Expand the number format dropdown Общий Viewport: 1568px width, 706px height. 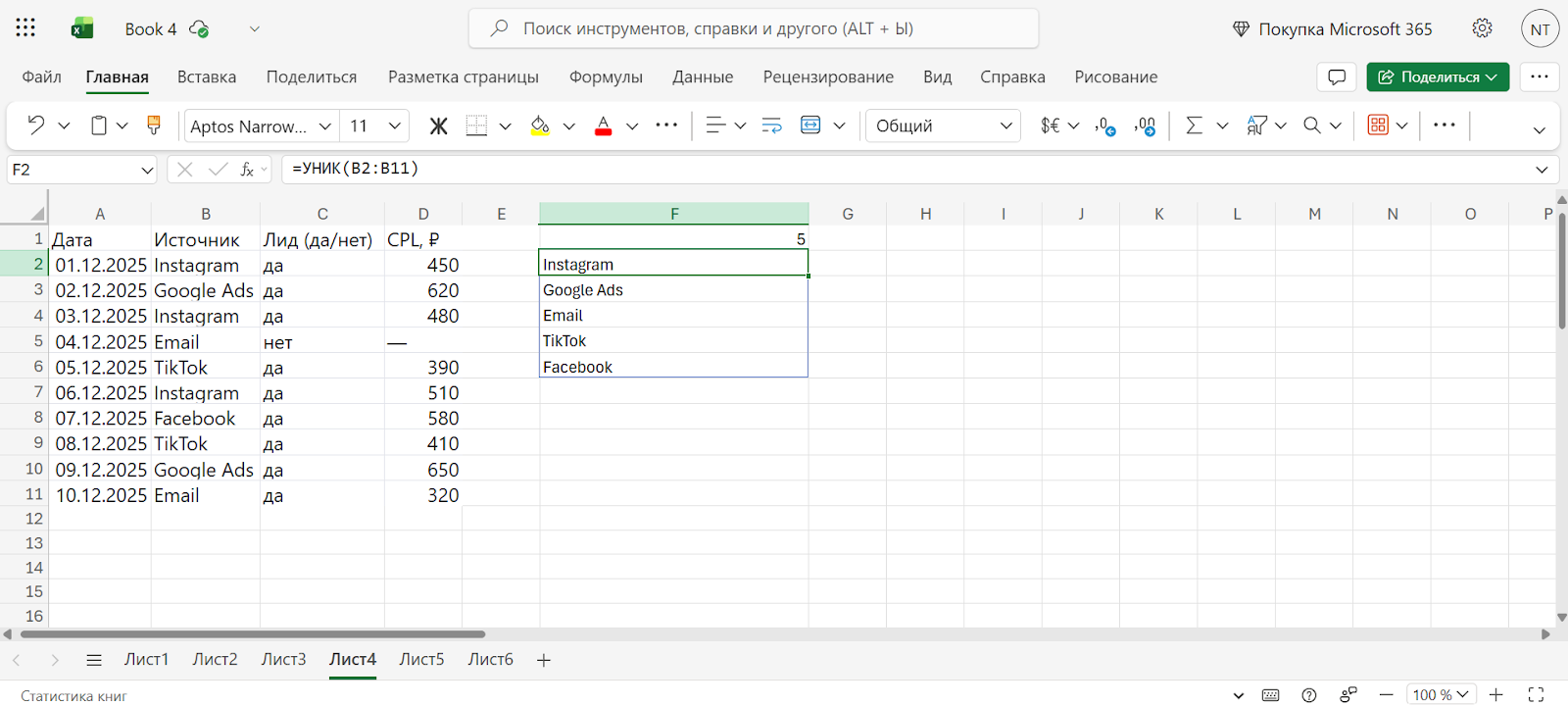click(x=943, y=126)
